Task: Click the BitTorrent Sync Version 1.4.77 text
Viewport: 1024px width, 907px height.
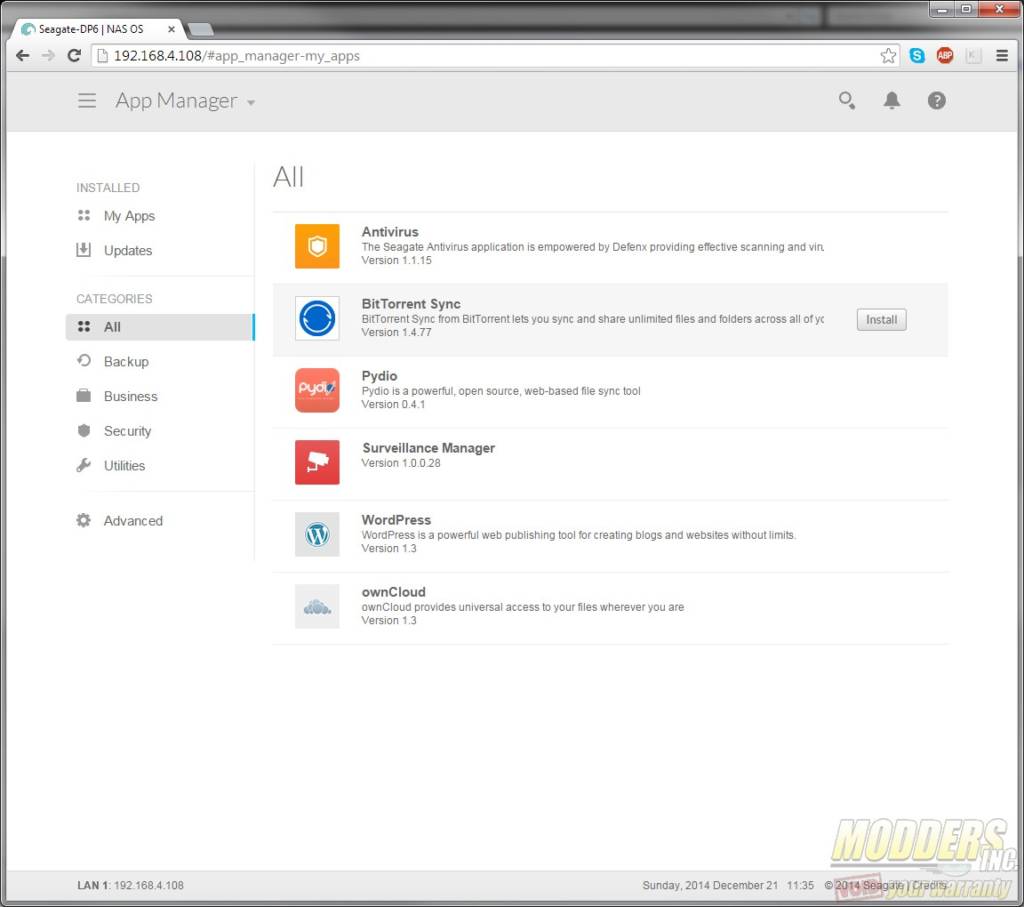Action: 396,332
